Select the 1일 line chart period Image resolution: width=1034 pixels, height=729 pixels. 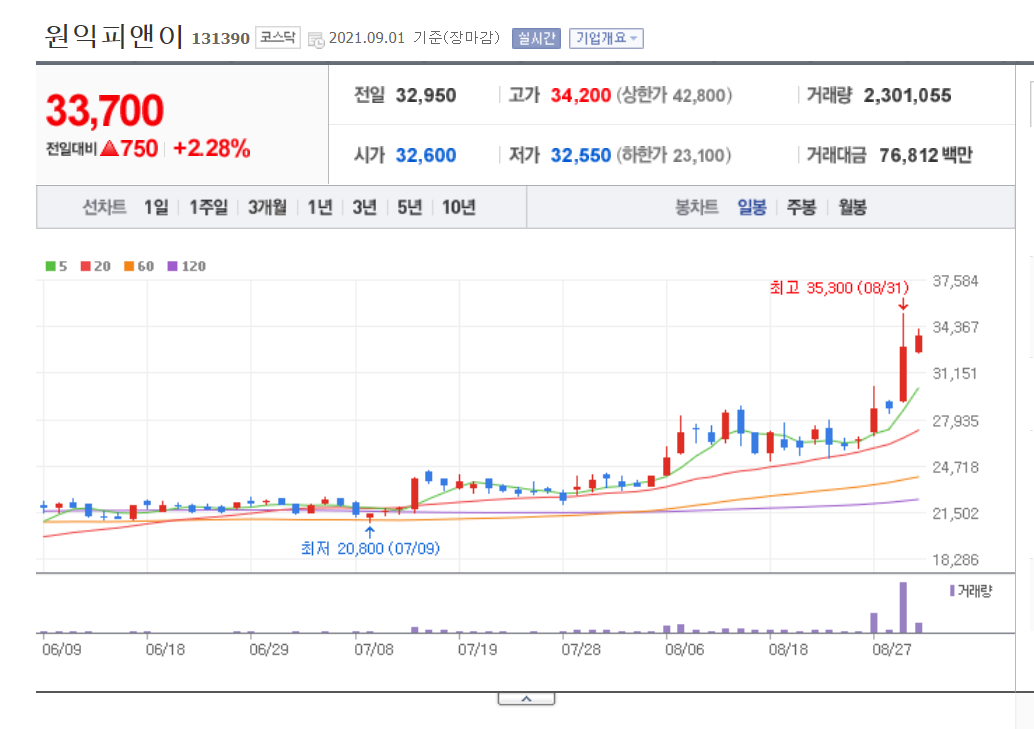pos(156,208)
